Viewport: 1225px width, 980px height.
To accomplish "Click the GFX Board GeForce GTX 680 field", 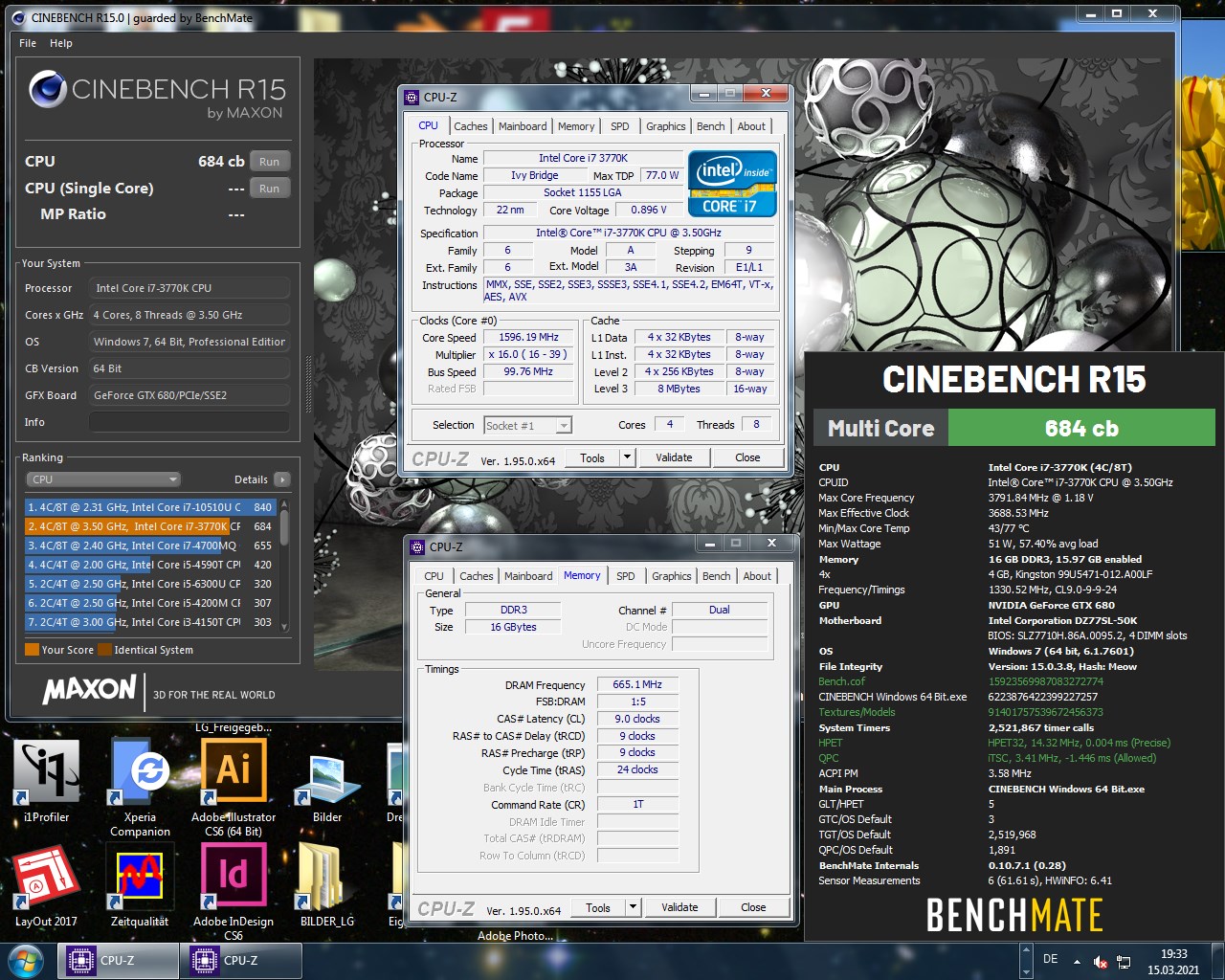I will point(189,395).
